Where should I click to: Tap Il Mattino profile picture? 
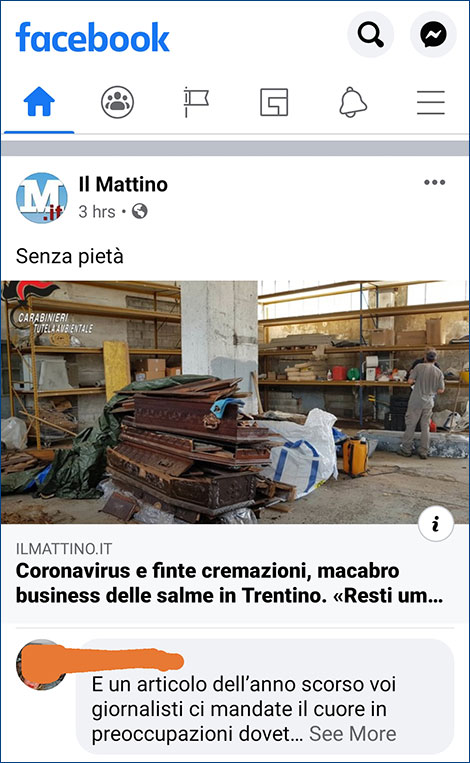click(41, 198)
